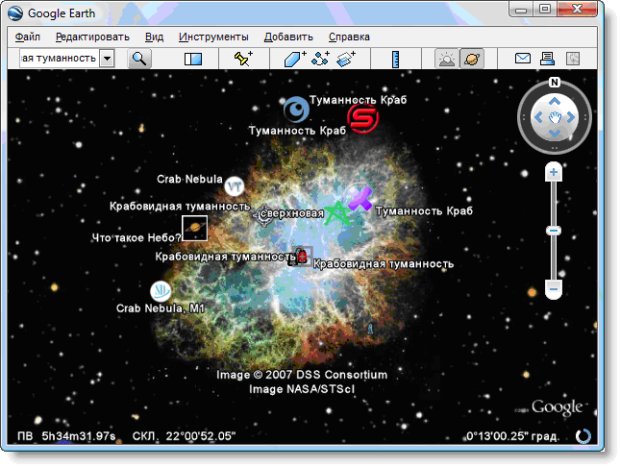620x467 pixels.
Task: Click the red S placemark icon
Action: [363, 118]
